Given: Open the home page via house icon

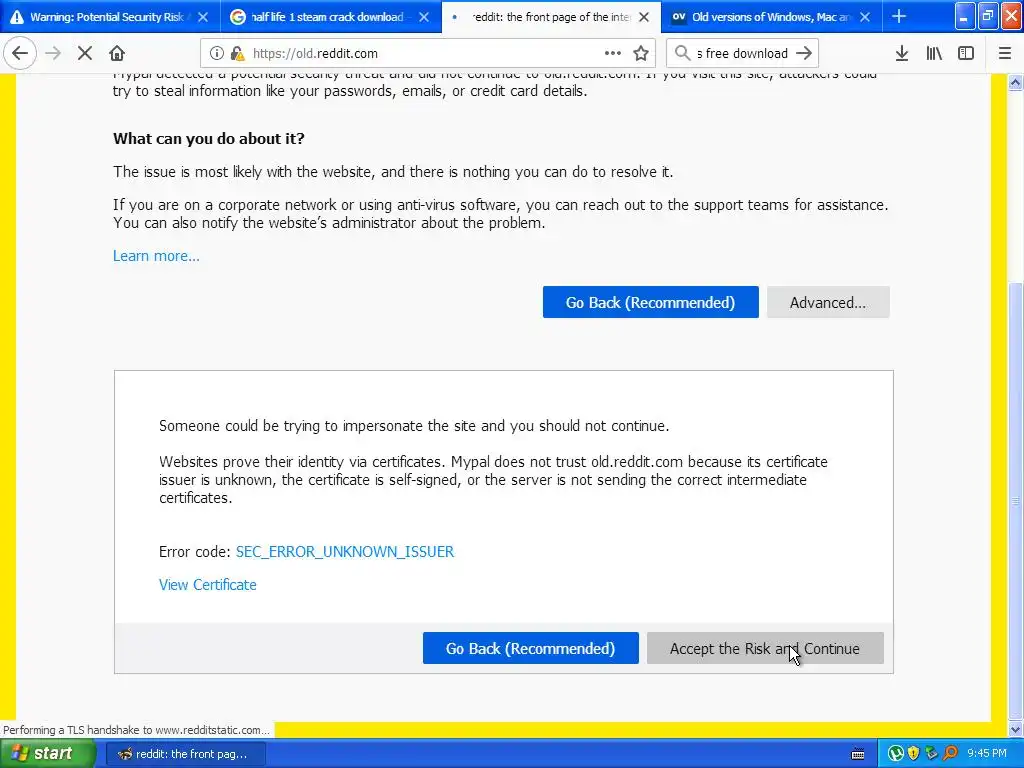Looking at the screenshot, I should tap(117, 53).
